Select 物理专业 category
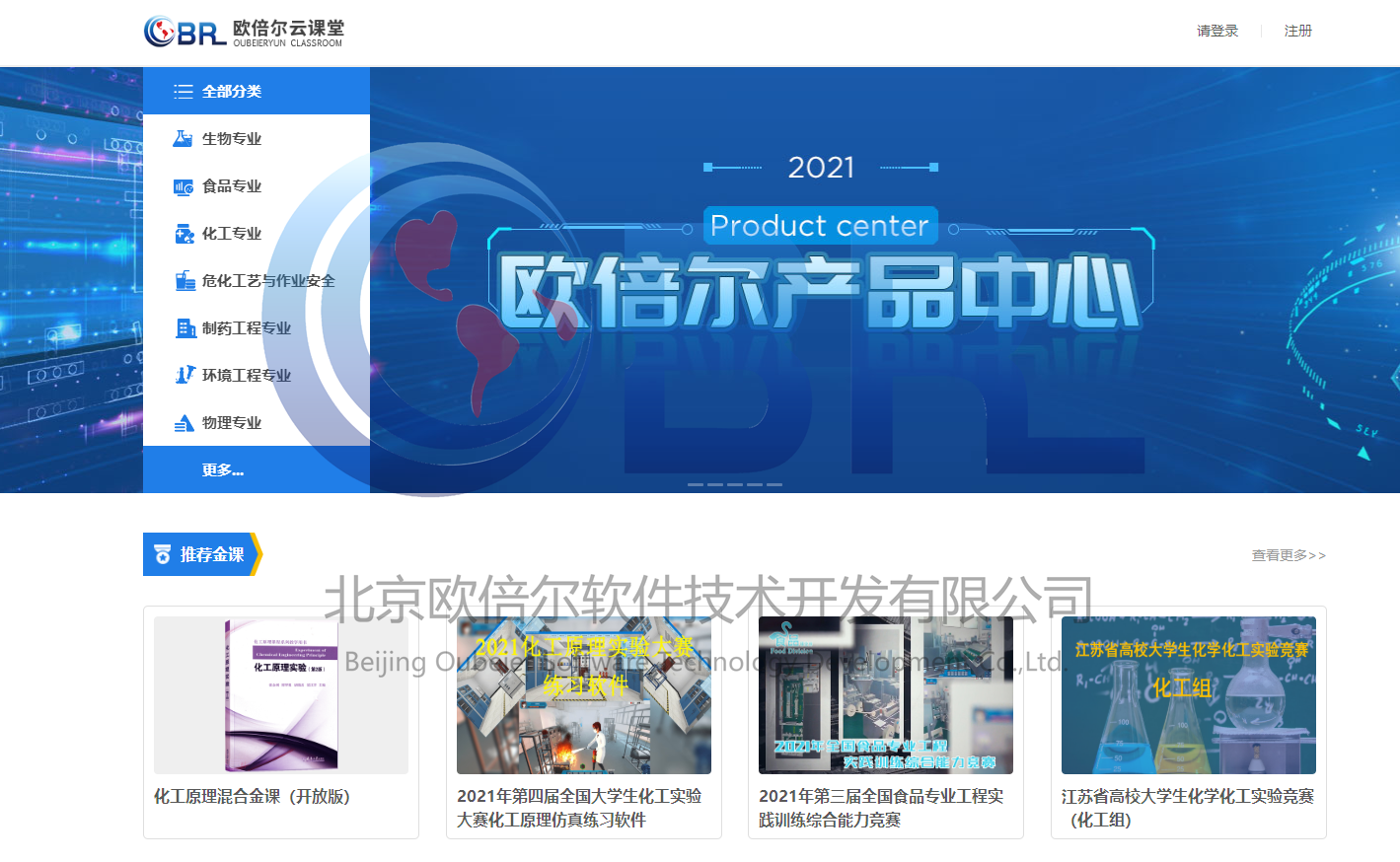The width and height of the screenshot is (1400, 862). pyautogui.click(x=257, y=422)
